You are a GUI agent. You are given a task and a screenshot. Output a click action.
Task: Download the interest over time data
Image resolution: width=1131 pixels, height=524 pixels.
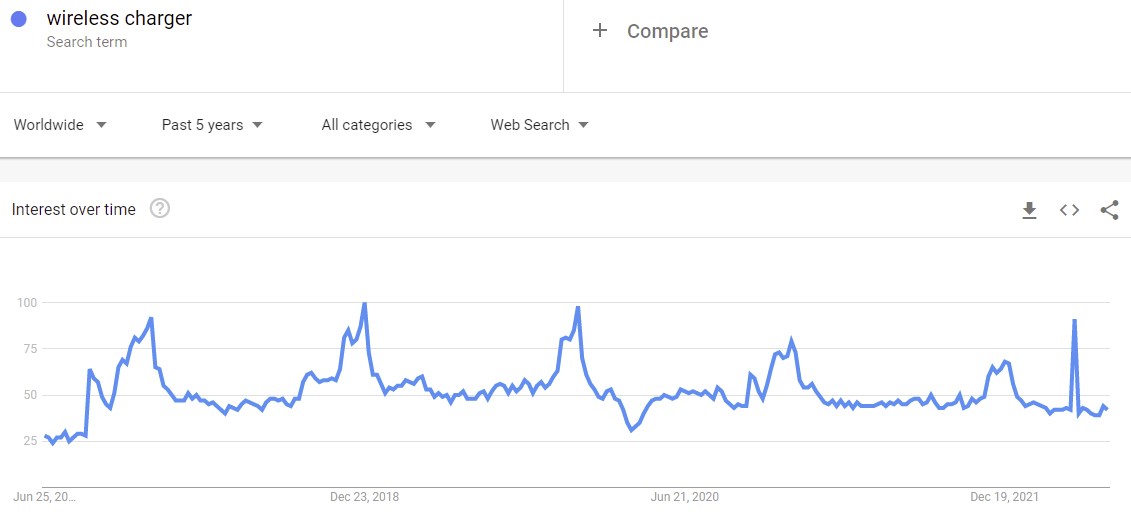1029,210
